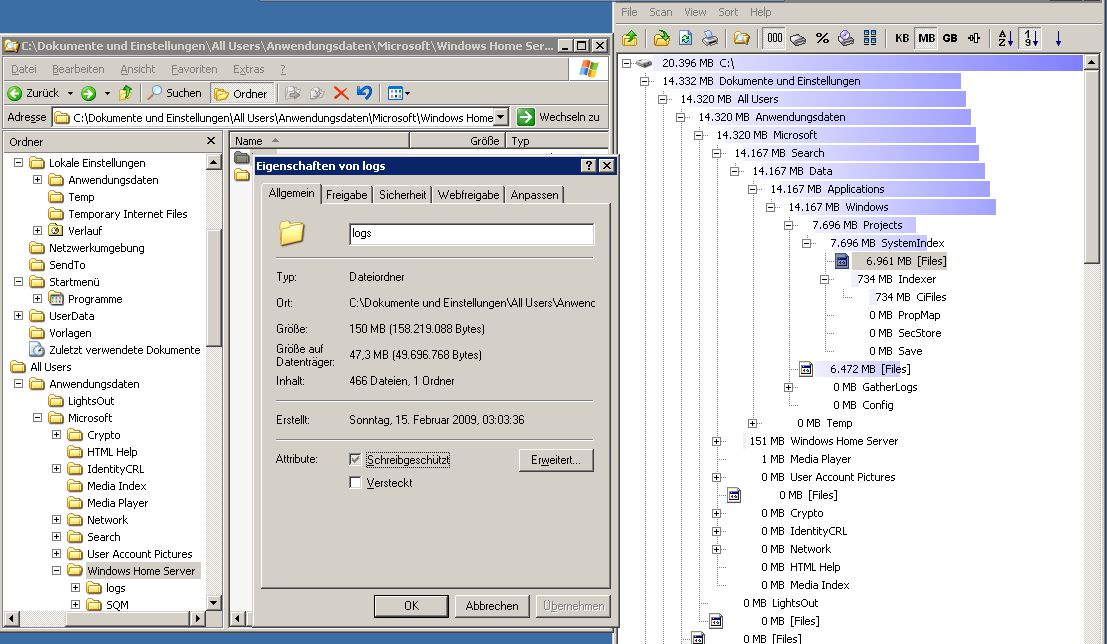Click help question mark in Eigenschaften title bar
The width and height of the screenshot is (1107, 644).
589,165
